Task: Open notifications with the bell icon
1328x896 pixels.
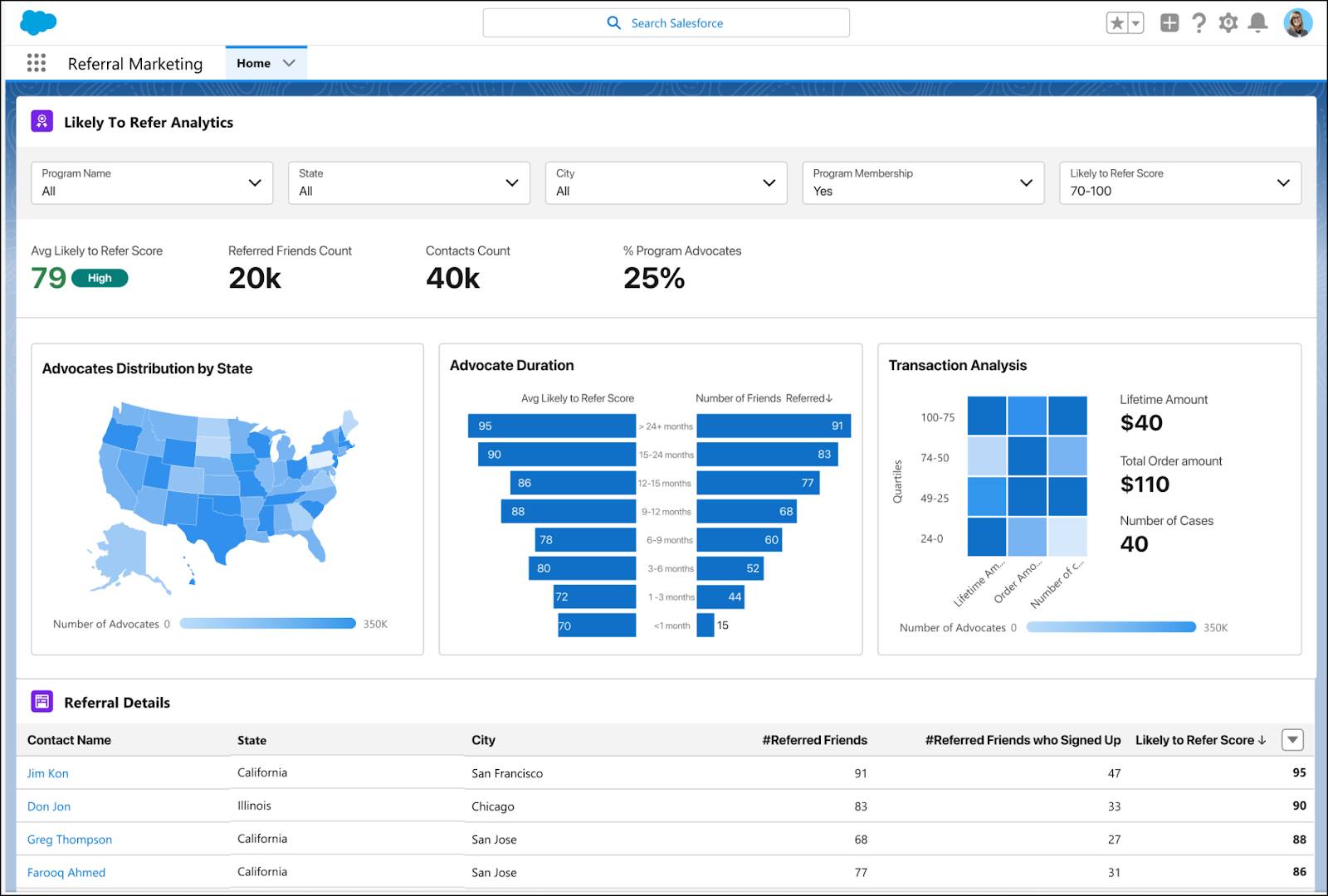Action: tap(1257, 23)
